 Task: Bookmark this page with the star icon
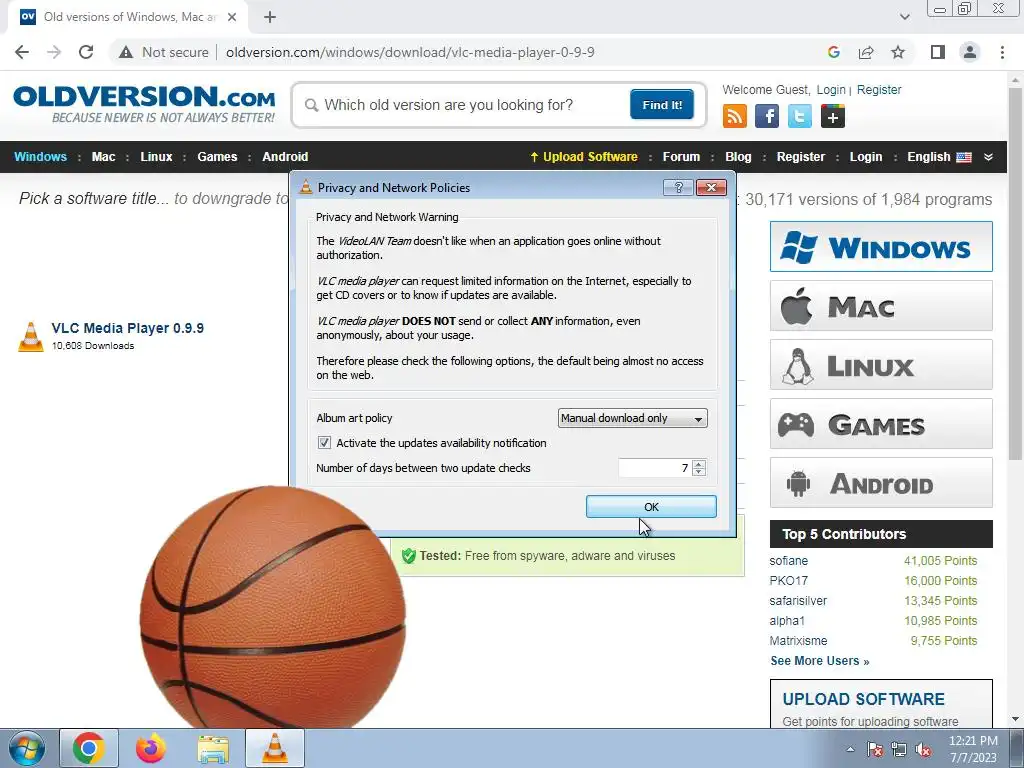point(898,52)
